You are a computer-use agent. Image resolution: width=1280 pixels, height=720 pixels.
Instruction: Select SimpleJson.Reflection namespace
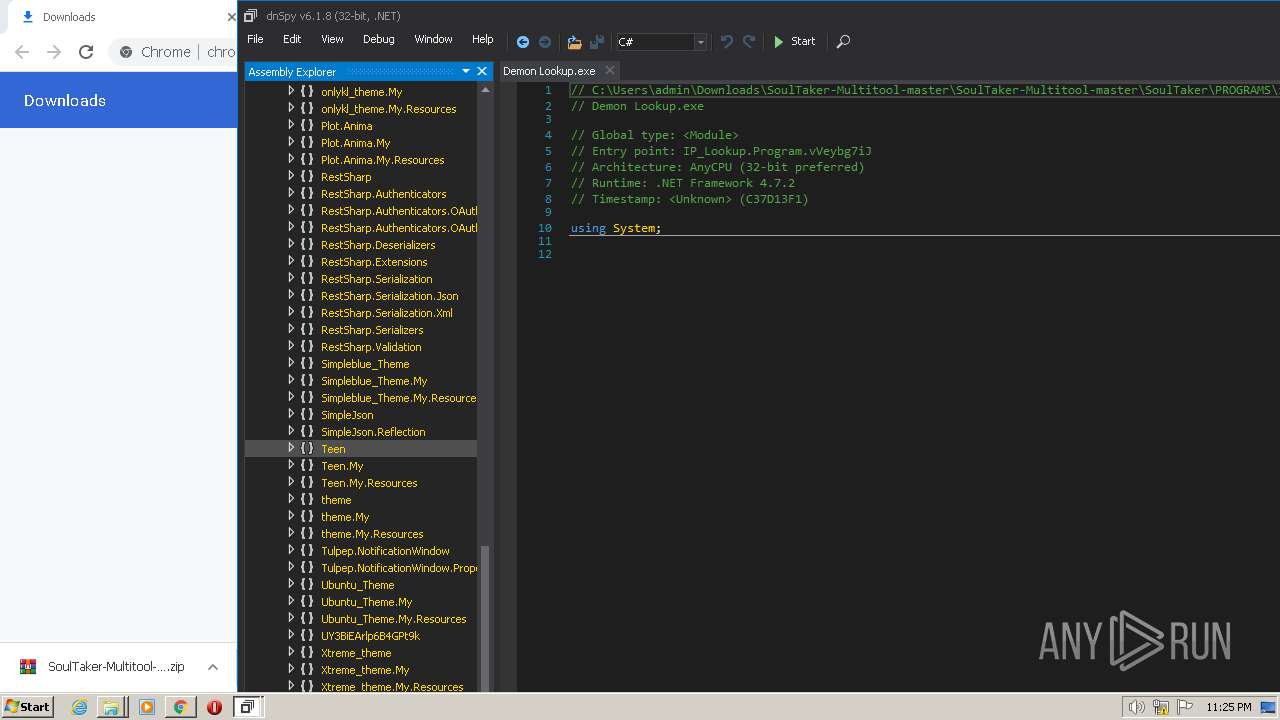373,432
